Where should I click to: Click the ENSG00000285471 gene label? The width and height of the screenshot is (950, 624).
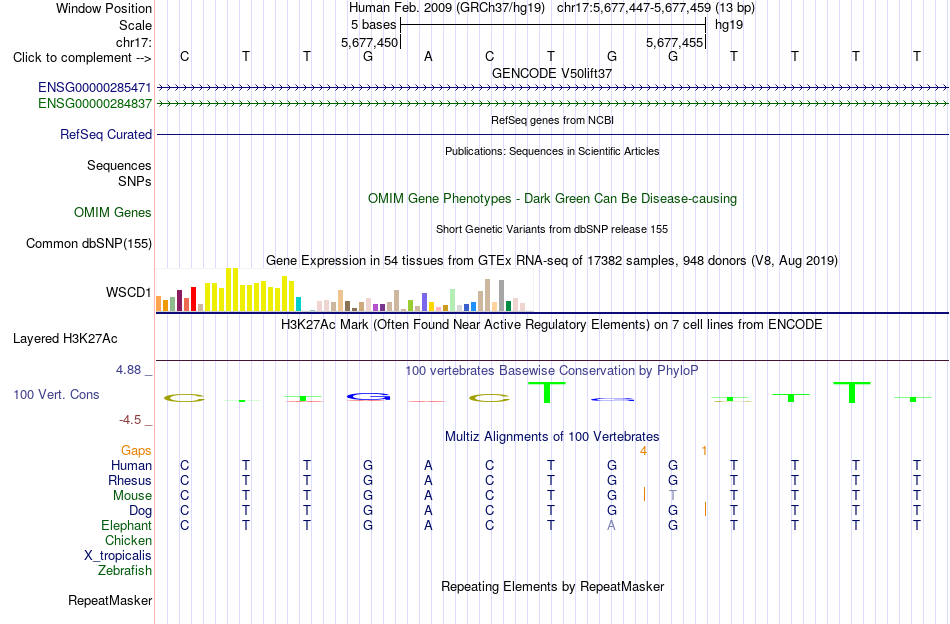(95, 87)
